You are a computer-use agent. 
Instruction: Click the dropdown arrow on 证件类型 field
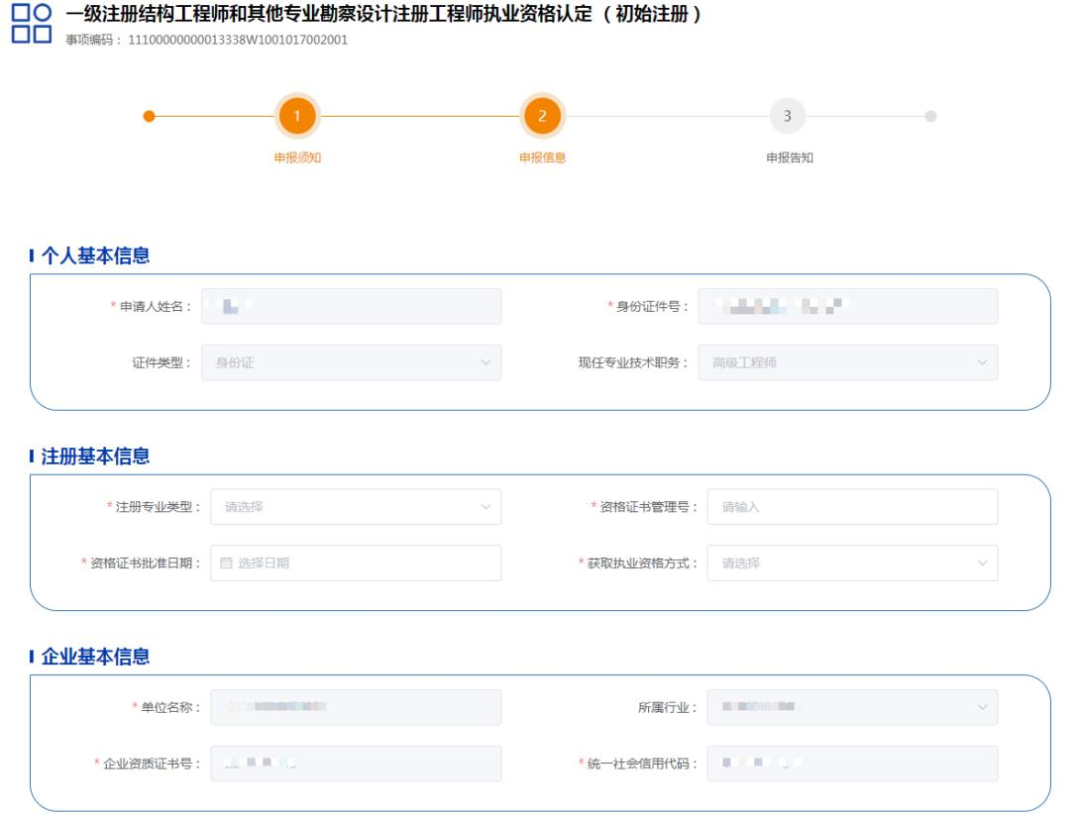(484, 363)
